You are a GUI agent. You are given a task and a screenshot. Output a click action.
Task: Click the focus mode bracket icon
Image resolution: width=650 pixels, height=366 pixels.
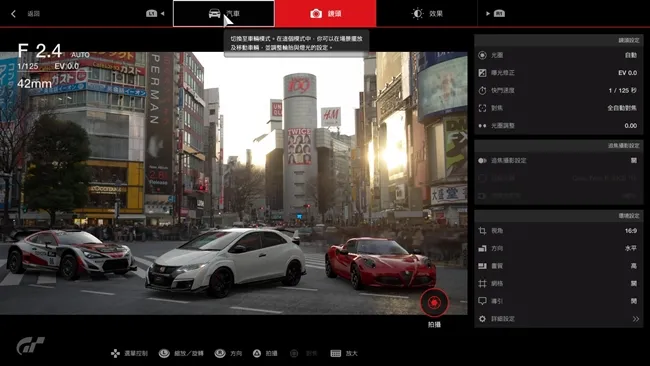pyautogui.click(x=482, y=108)
